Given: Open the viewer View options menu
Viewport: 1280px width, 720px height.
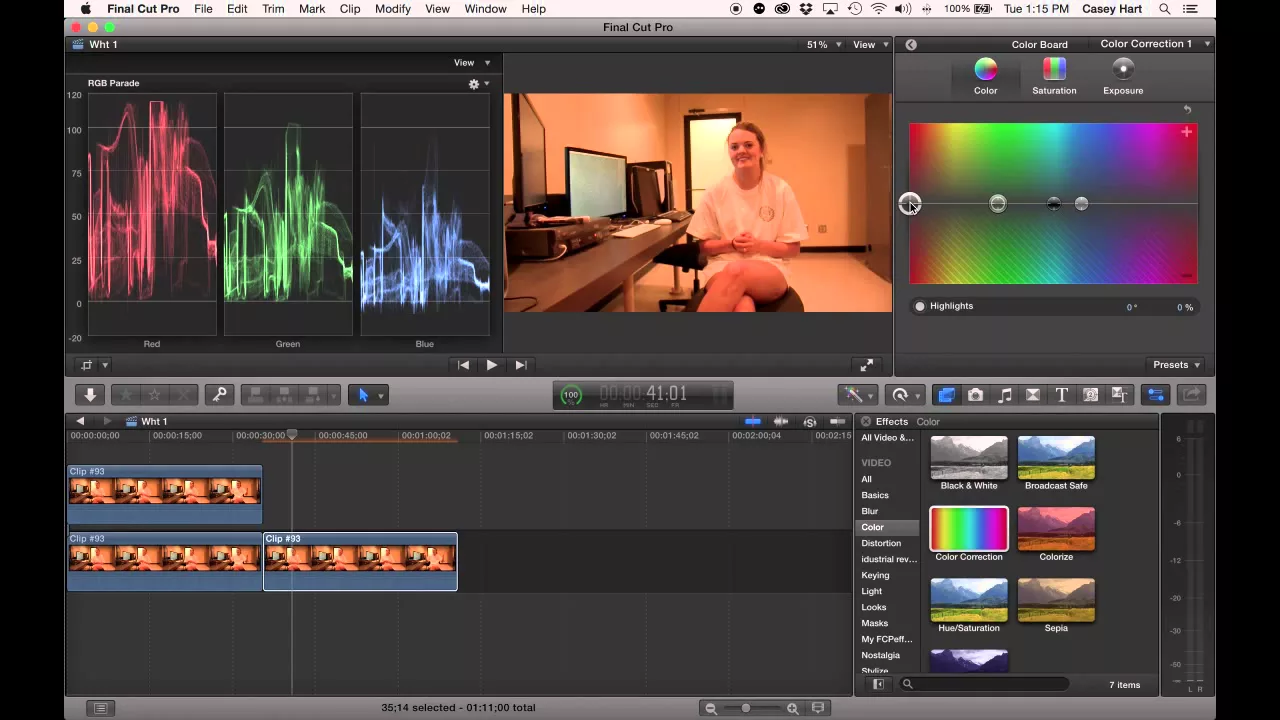Looking at the screenshot, I should click(x=871, y=45).
